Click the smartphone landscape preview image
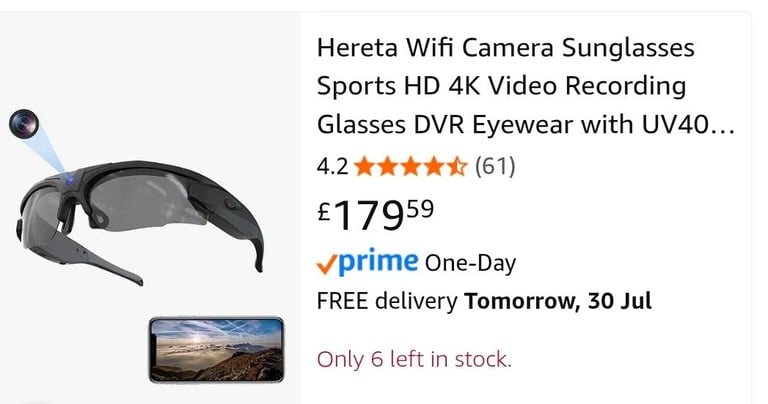 pos(216,350)
